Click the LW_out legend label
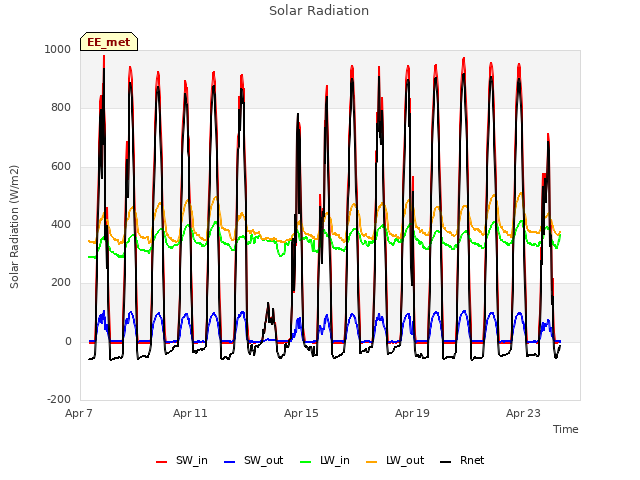Image resolution: width=640 pixels, height=480 pixels. coord(405,461)
